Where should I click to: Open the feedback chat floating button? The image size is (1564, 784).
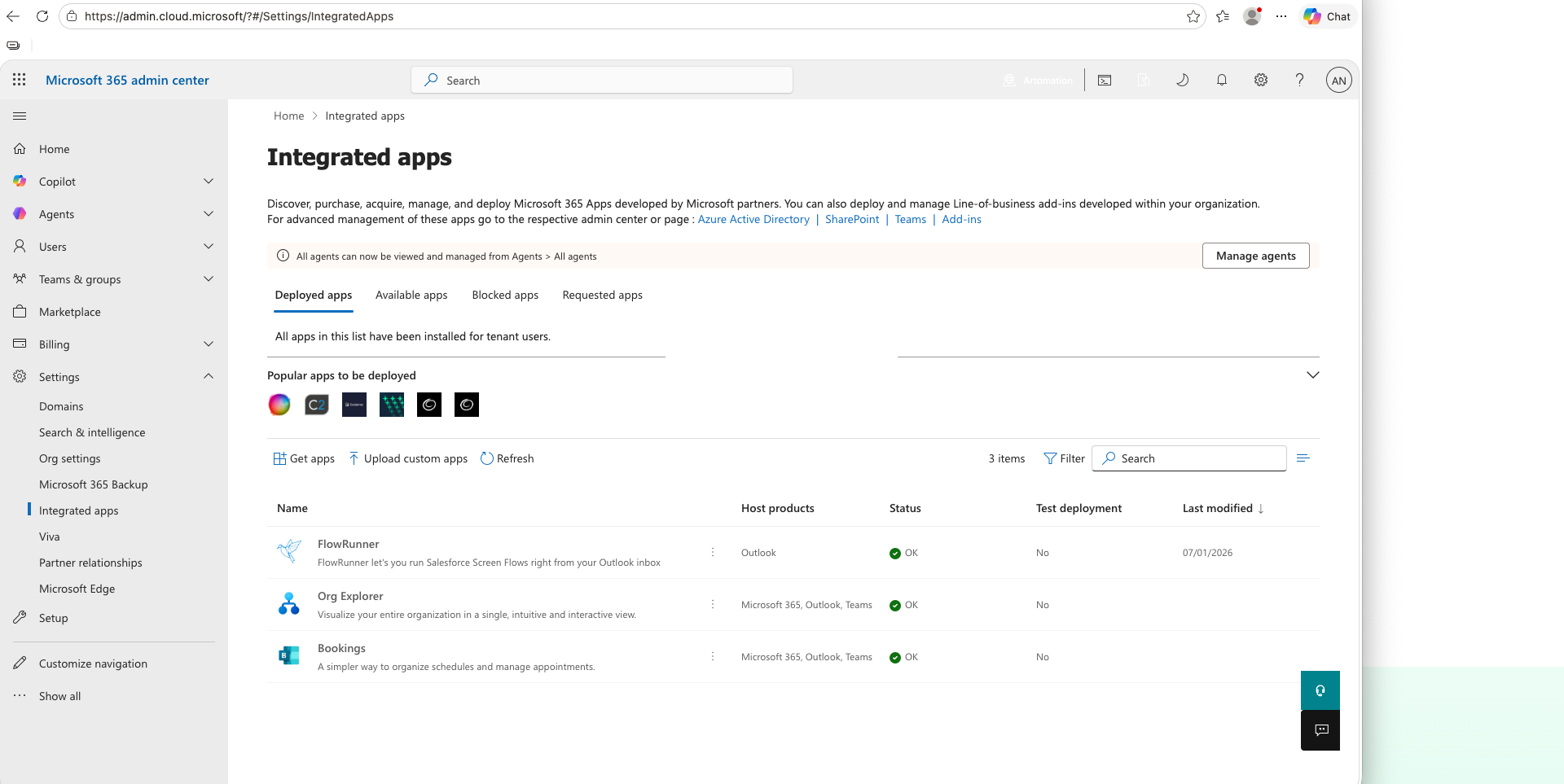click(1320, 730)
